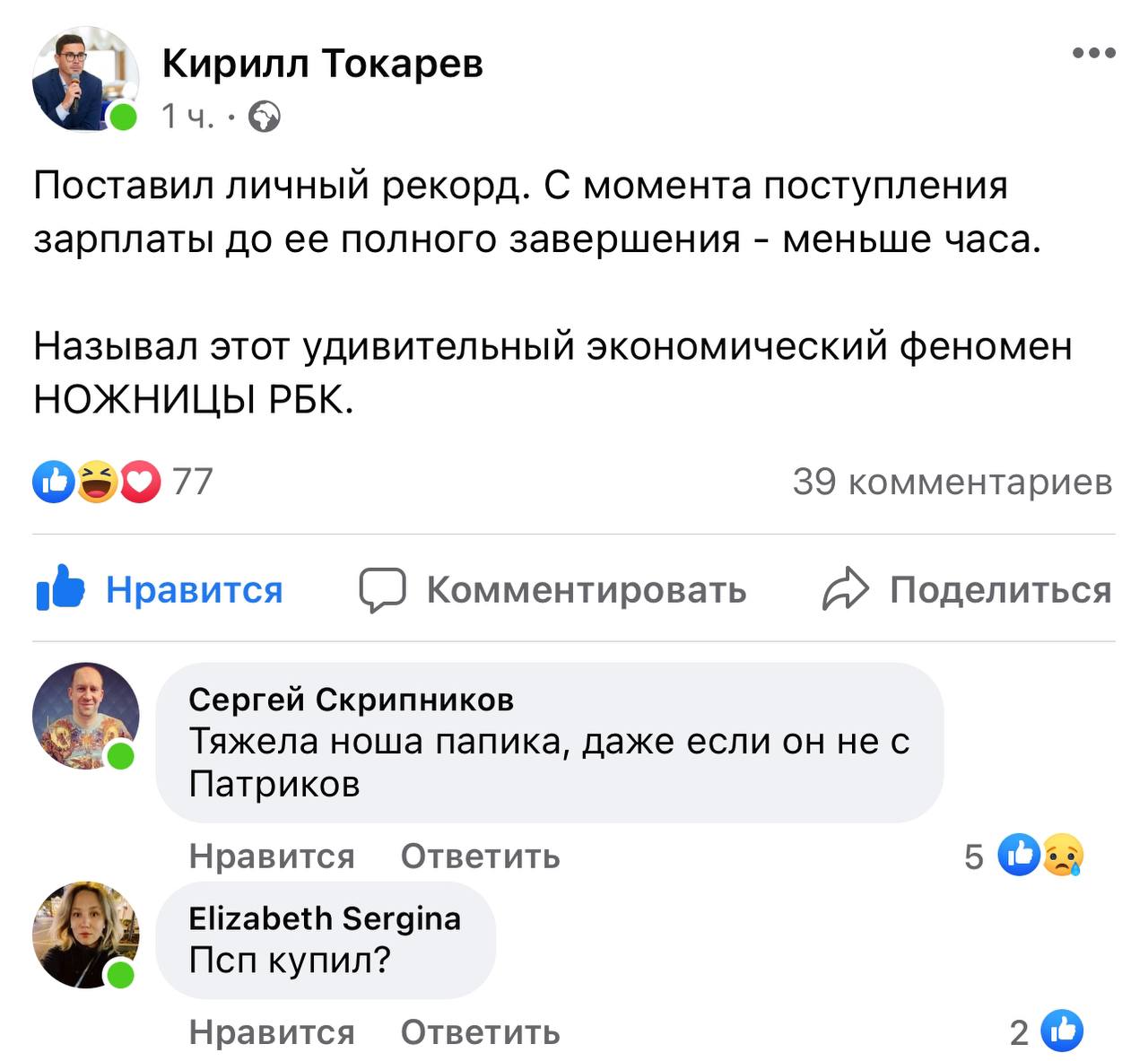Click the Сергей Скрипников commenter name
This screenshot has height=1061, width=1148.
click(x=352, y=700)
